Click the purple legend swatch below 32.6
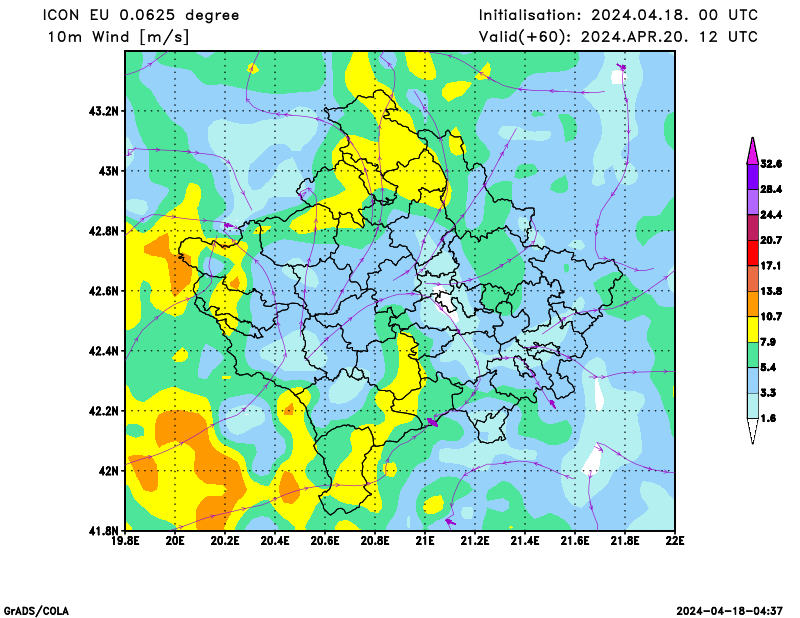The width and height of the screenshot is (800, 618). coord(753,177)
